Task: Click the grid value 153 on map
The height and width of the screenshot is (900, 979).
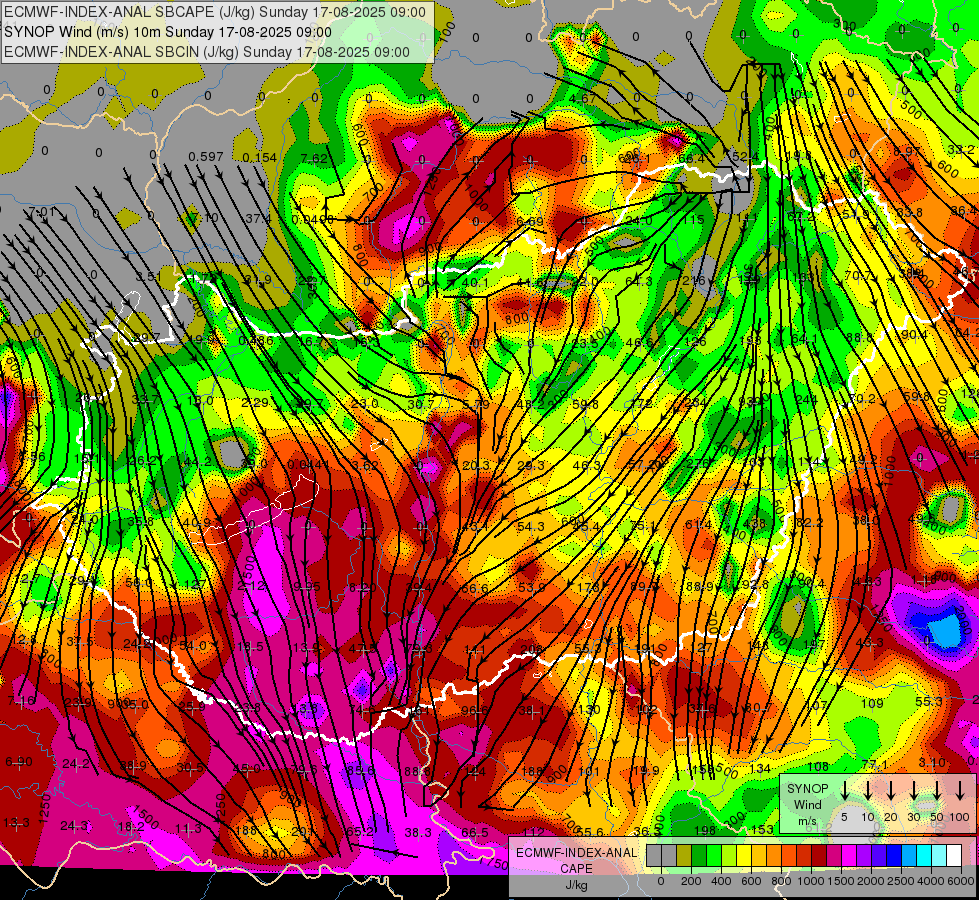Action: 762,829
